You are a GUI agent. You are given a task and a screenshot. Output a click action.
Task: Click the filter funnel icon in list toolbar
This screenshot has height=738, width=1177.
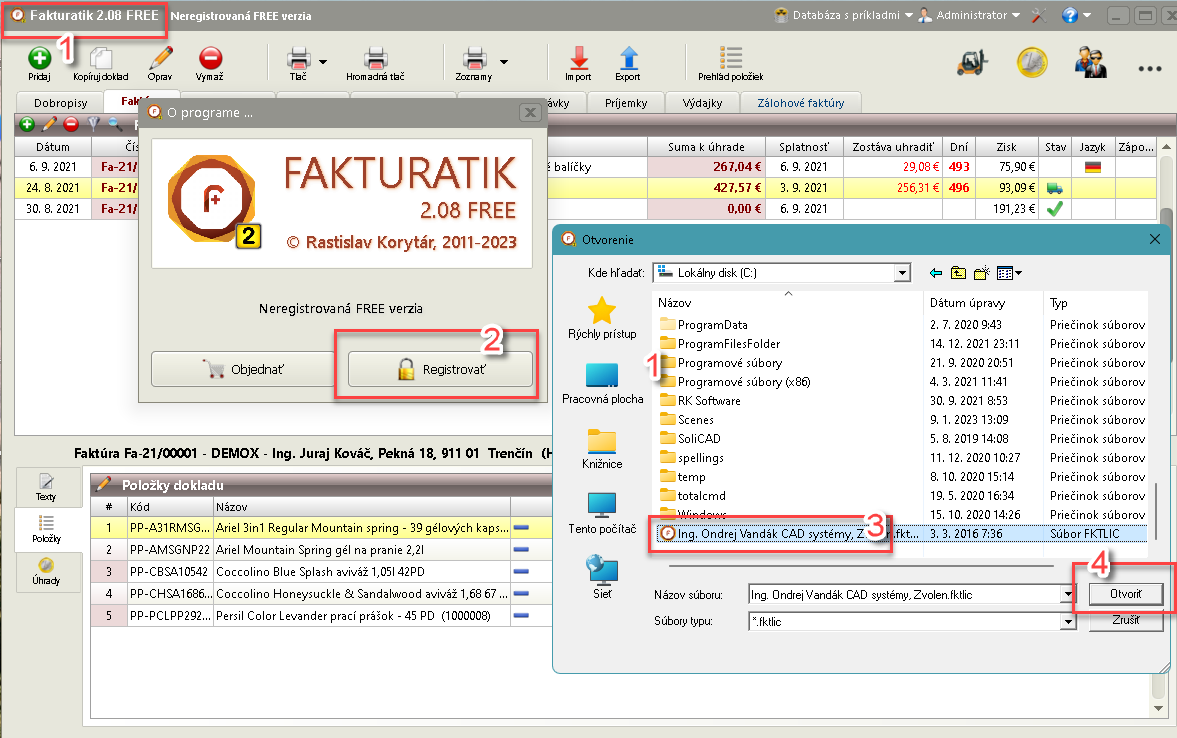tap(94, 124)
